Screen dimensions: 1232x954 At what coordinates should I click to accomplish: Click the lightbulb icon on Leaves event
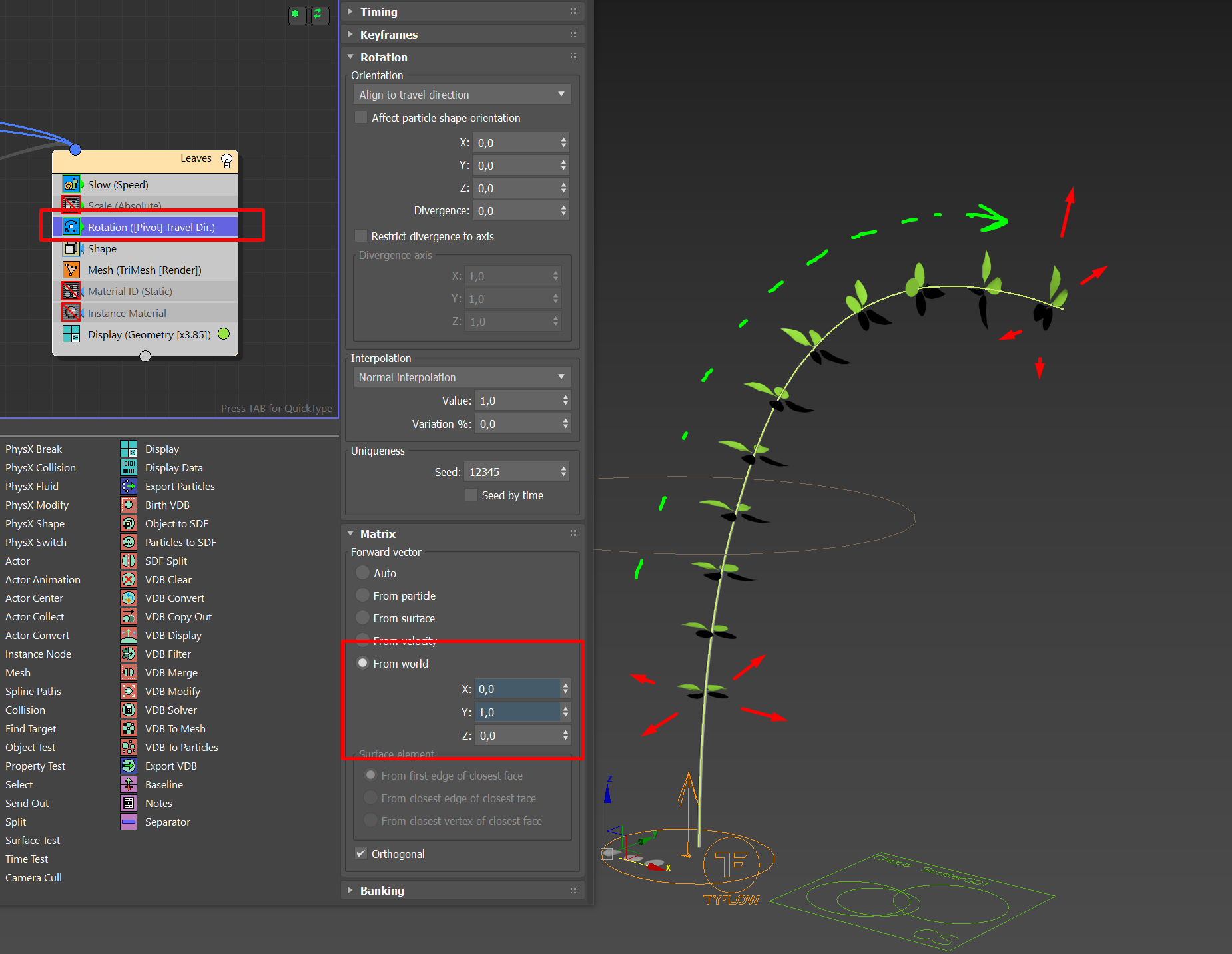(226, 160)
